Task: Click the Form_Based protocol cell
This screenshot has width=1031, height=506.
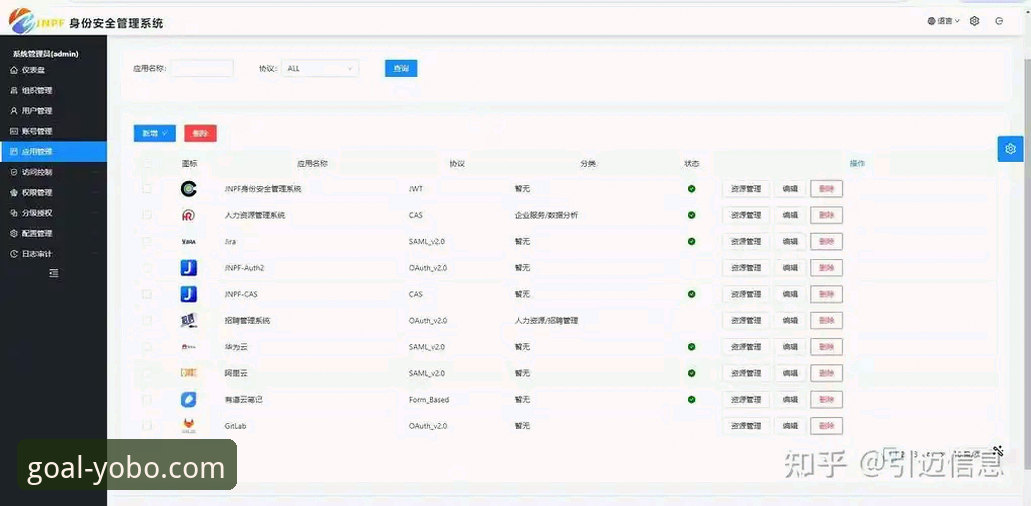Action: [429, 399]
